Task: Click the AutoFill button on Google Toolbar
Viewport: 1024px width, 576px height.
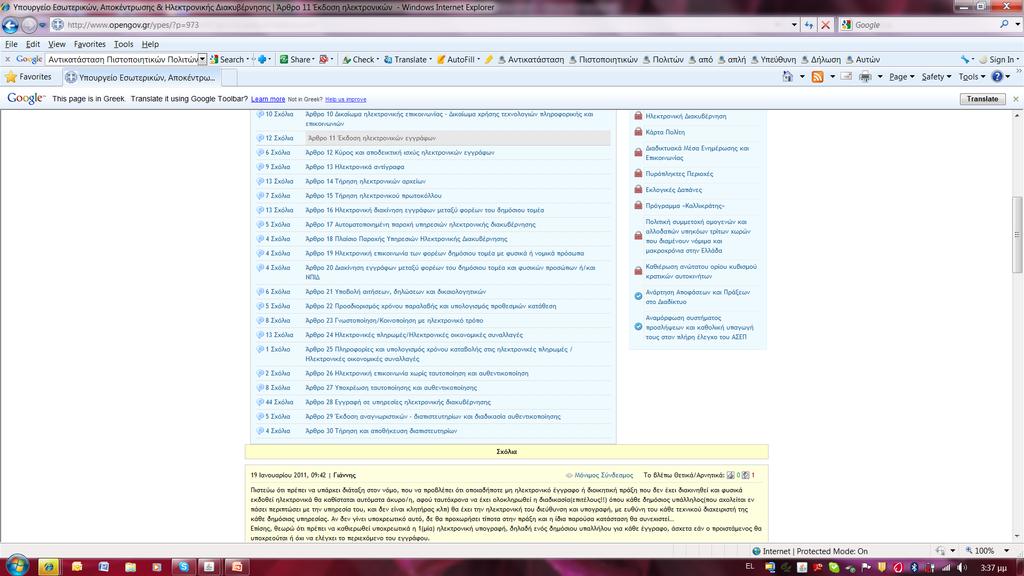Action: (x=458, y=59)
